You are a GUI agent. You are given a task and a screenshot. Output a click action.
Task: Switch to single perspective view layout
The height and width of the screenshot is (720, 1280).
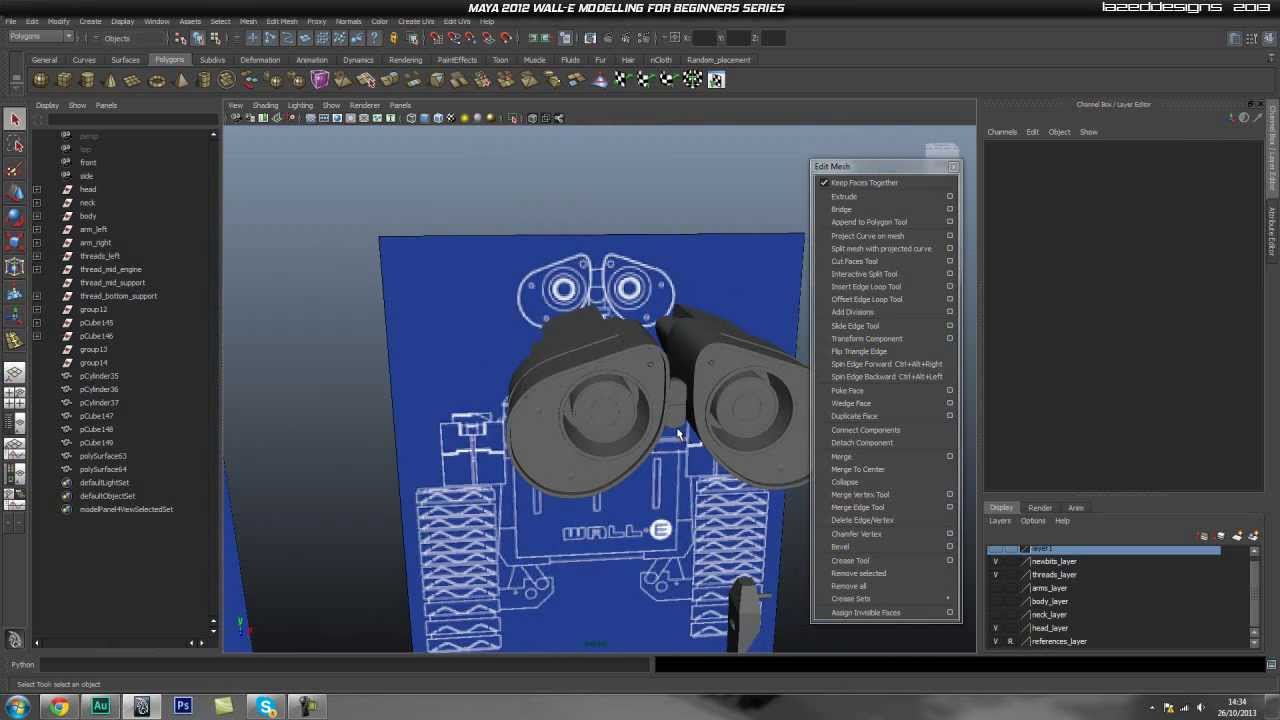click(x=15, y=374)
